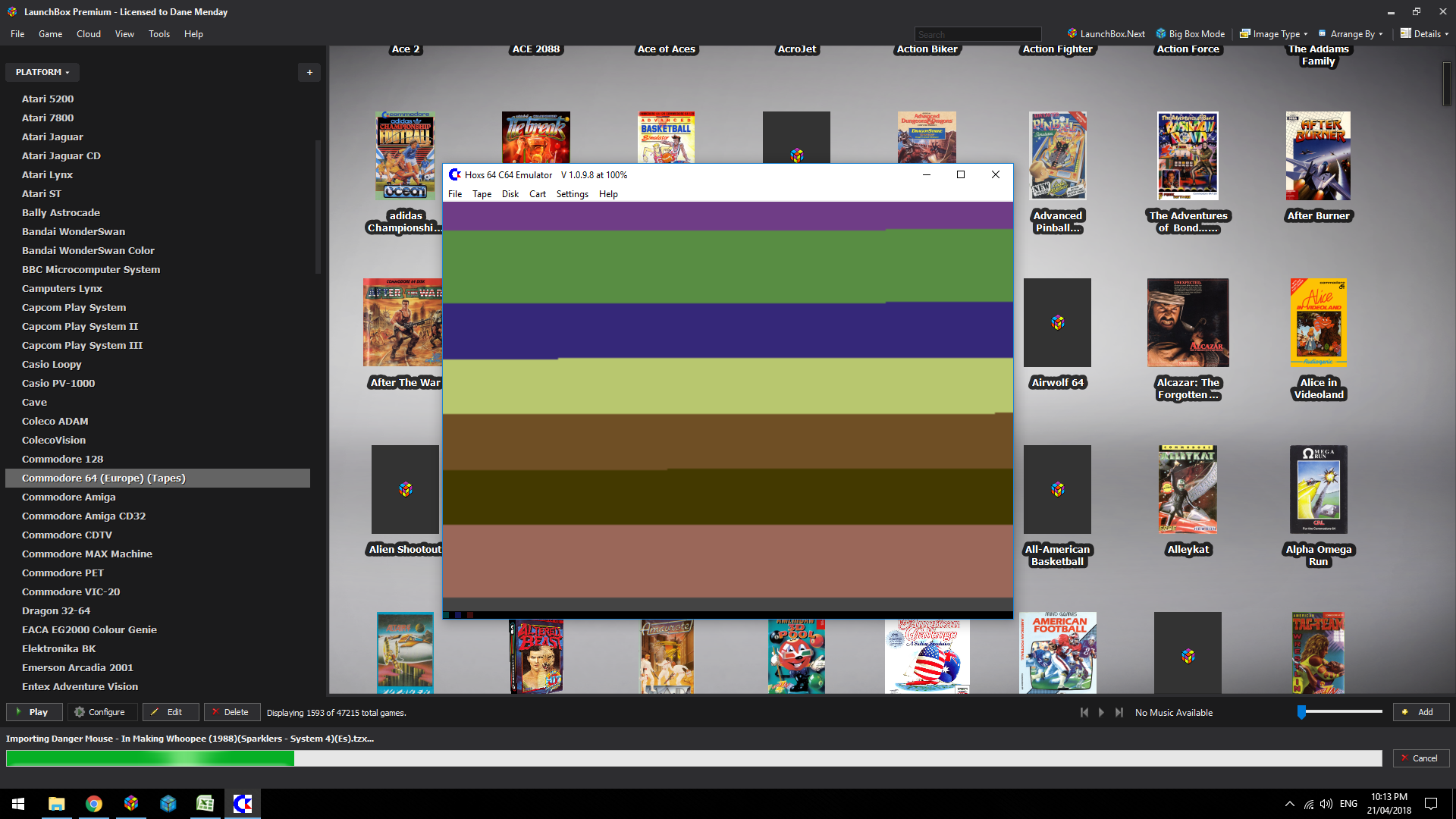Viewport: 1456px width, 819px height.
Task: Select Dragon 32-64 platform
Action: coord(55,610)
